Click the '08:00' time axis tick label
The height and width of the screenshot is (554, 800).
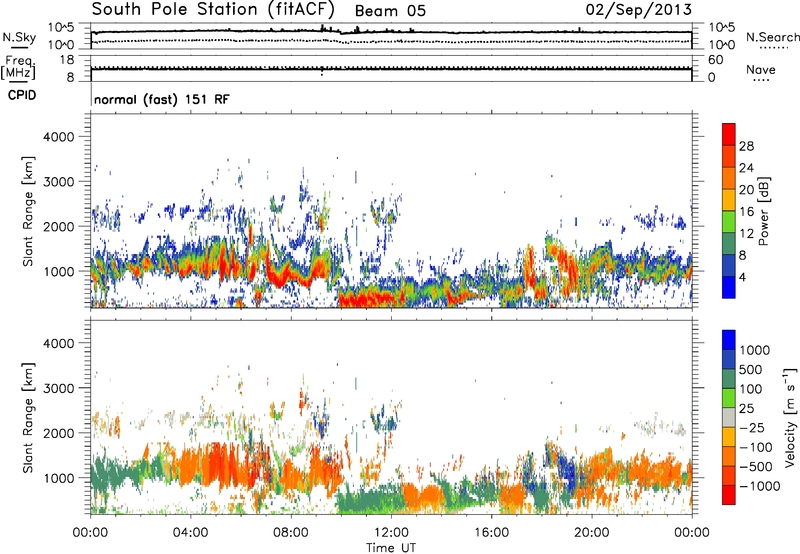click(290, 533)
